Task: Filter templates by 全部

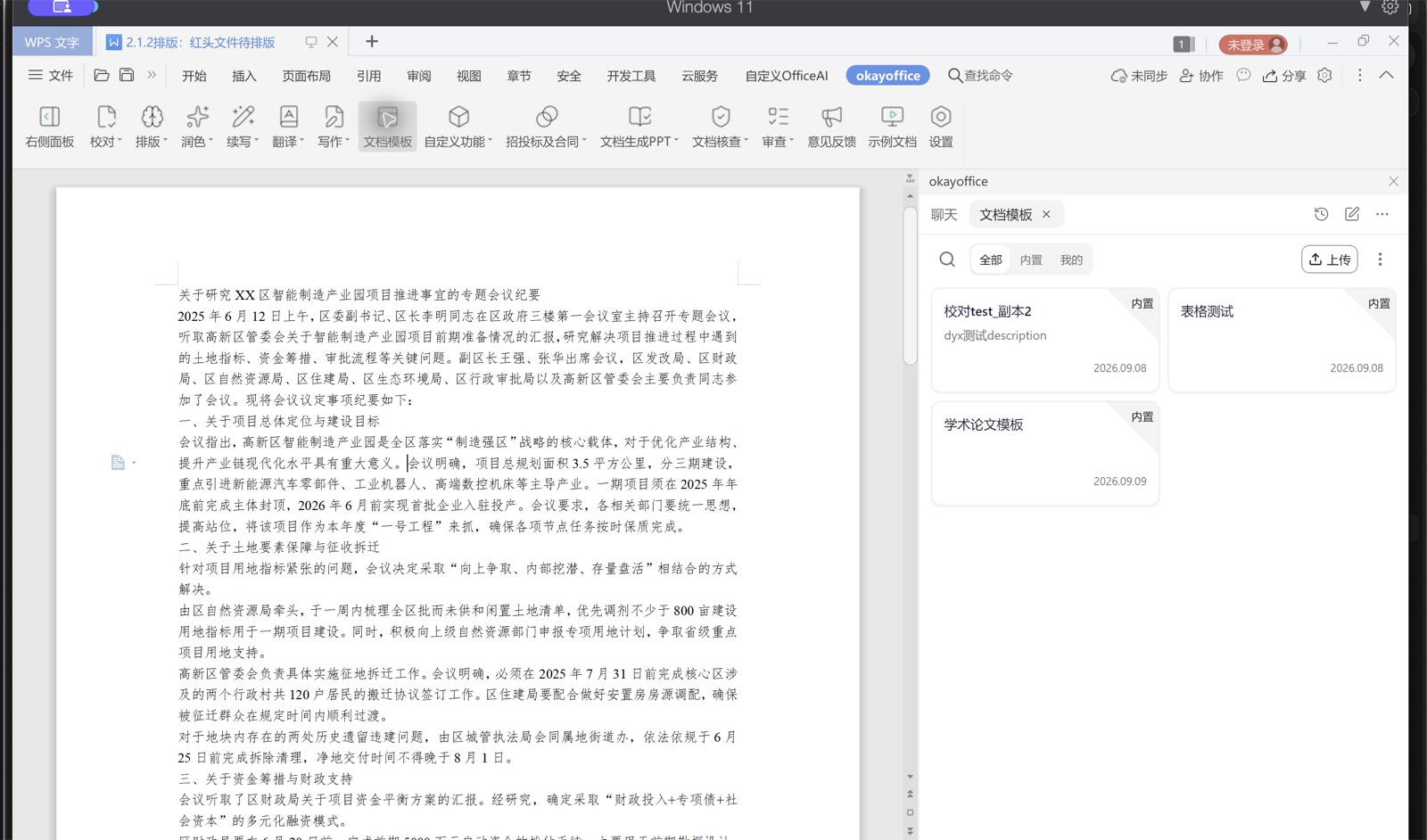Action: click(990, 260)
